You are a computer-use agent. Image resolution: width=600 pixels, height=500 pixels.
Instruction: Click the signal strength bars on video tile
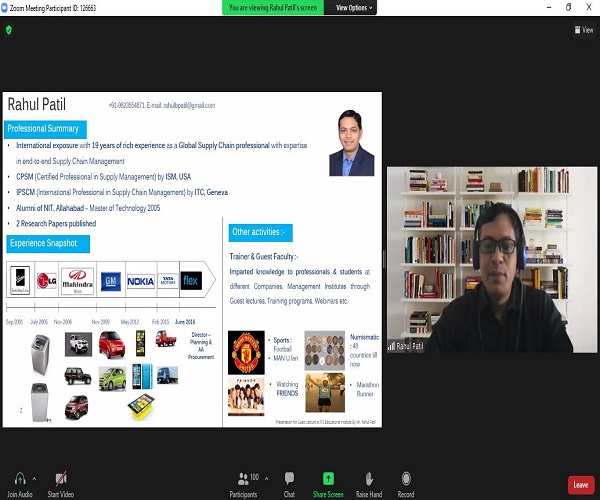click(391, 347)
